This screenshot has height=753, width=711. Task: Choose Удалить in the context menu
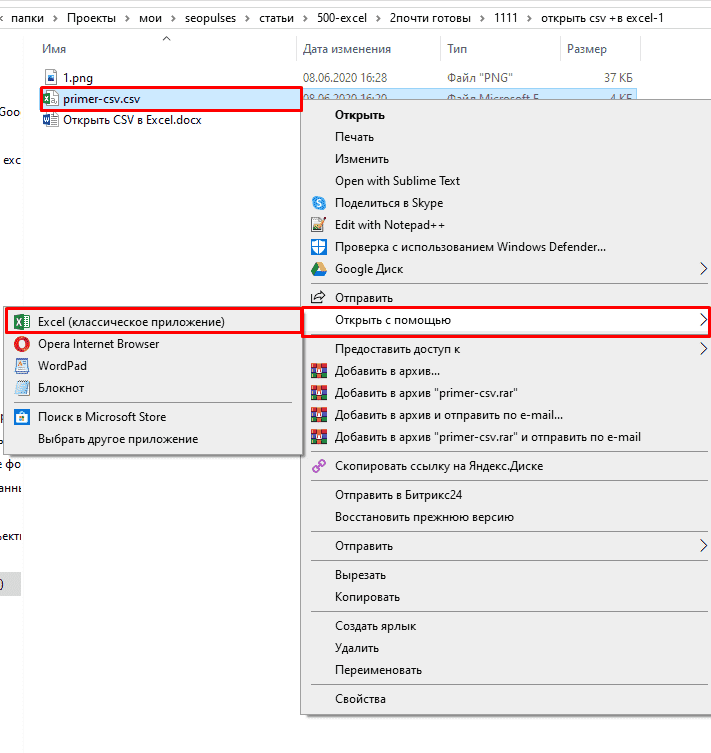click(x=357, y=648)
